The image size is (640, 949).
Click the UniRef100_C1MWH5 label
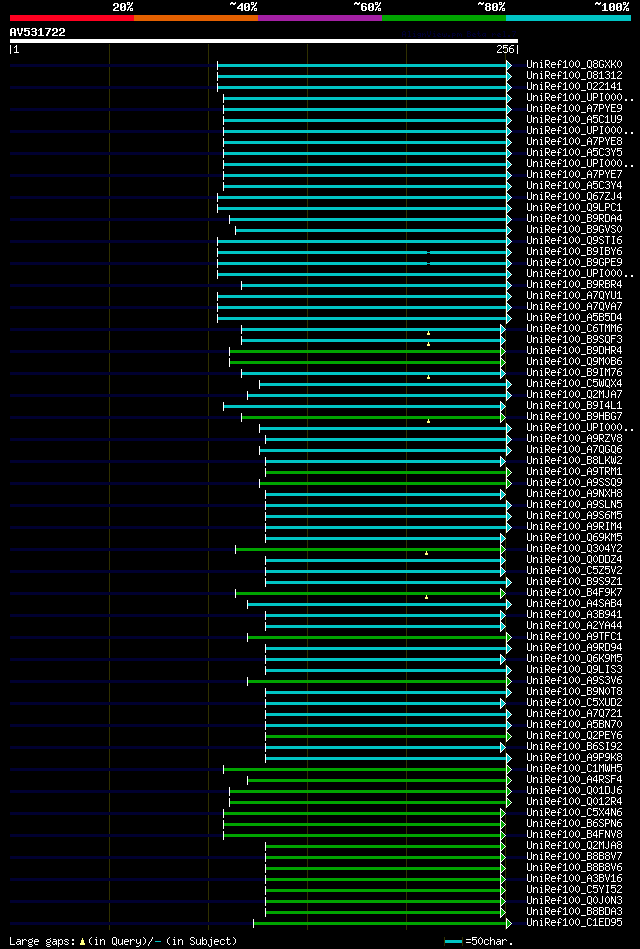[574, 769]
